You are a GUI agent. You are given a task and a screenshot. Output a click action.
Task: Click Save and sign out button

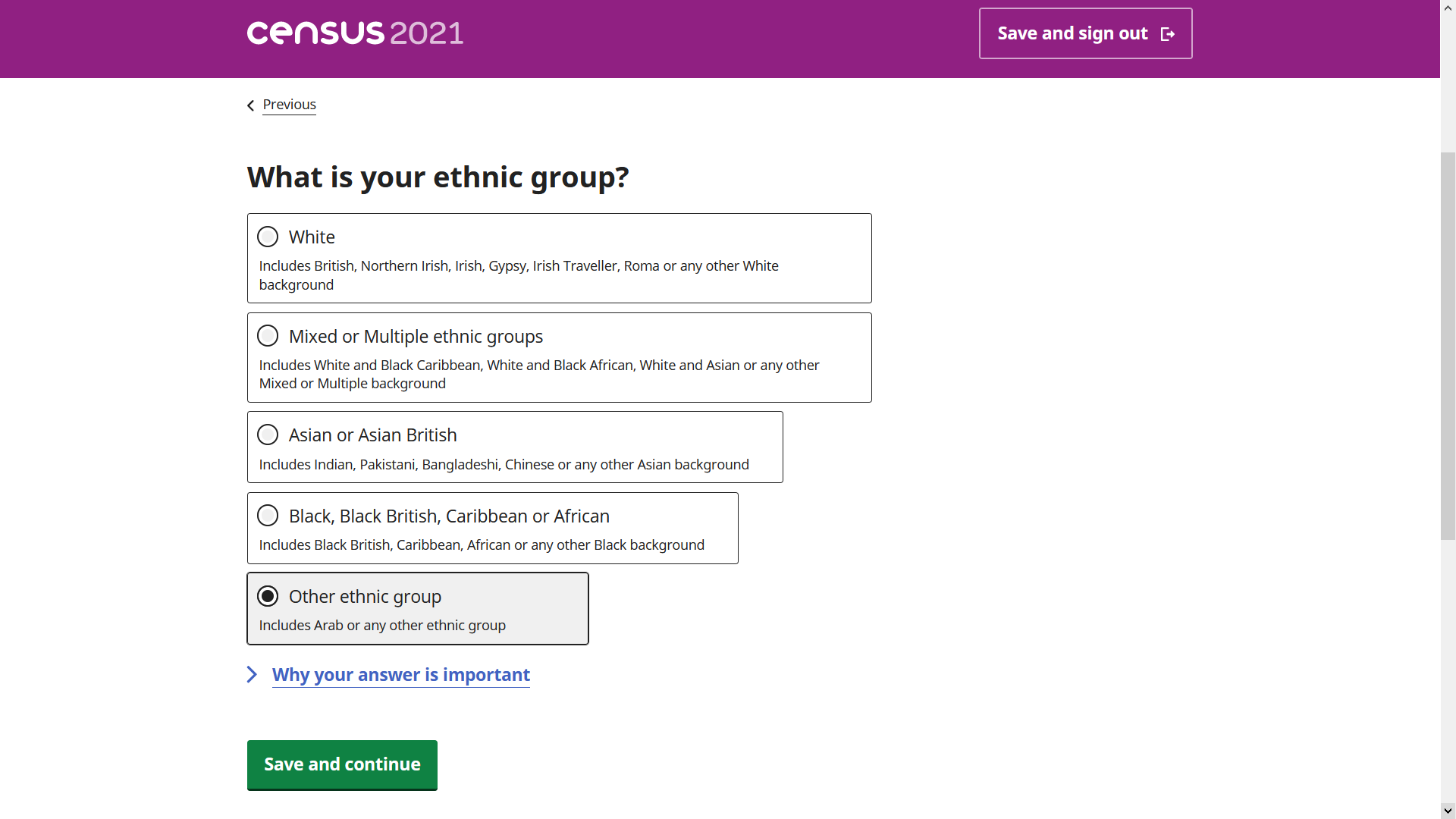pos(1084,33)
